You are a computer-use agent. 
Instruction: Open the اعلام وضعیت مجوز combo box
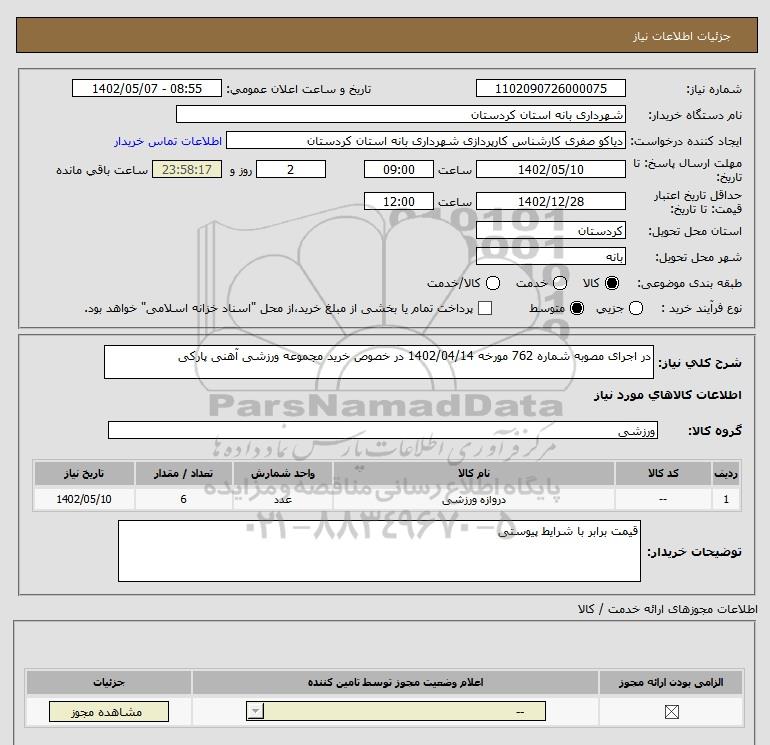(x=396, y=711)
